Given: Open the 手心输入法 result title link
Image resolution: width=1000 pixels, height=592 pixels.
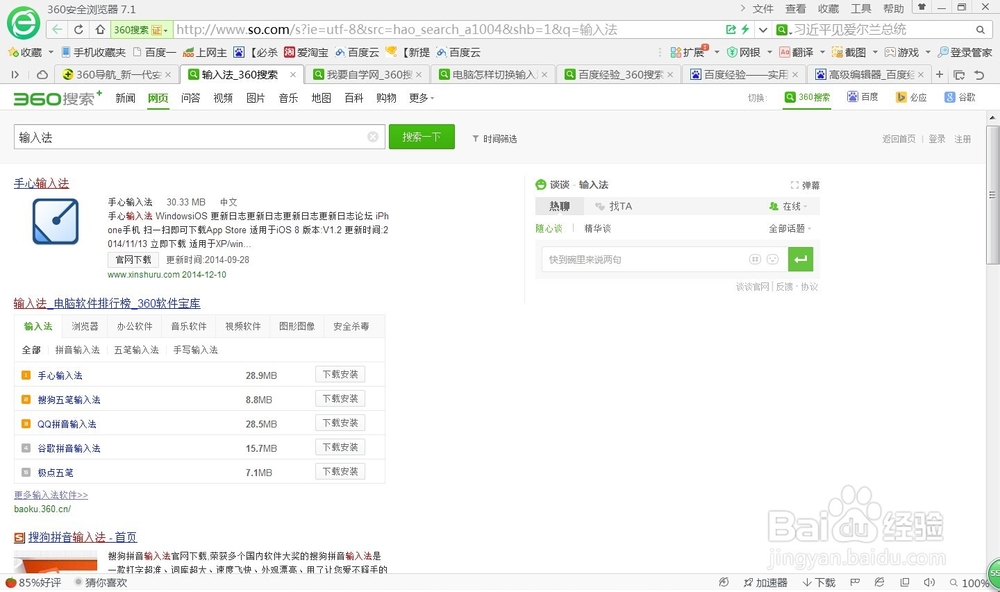Looking at the screenshot, I should [41, 183].
